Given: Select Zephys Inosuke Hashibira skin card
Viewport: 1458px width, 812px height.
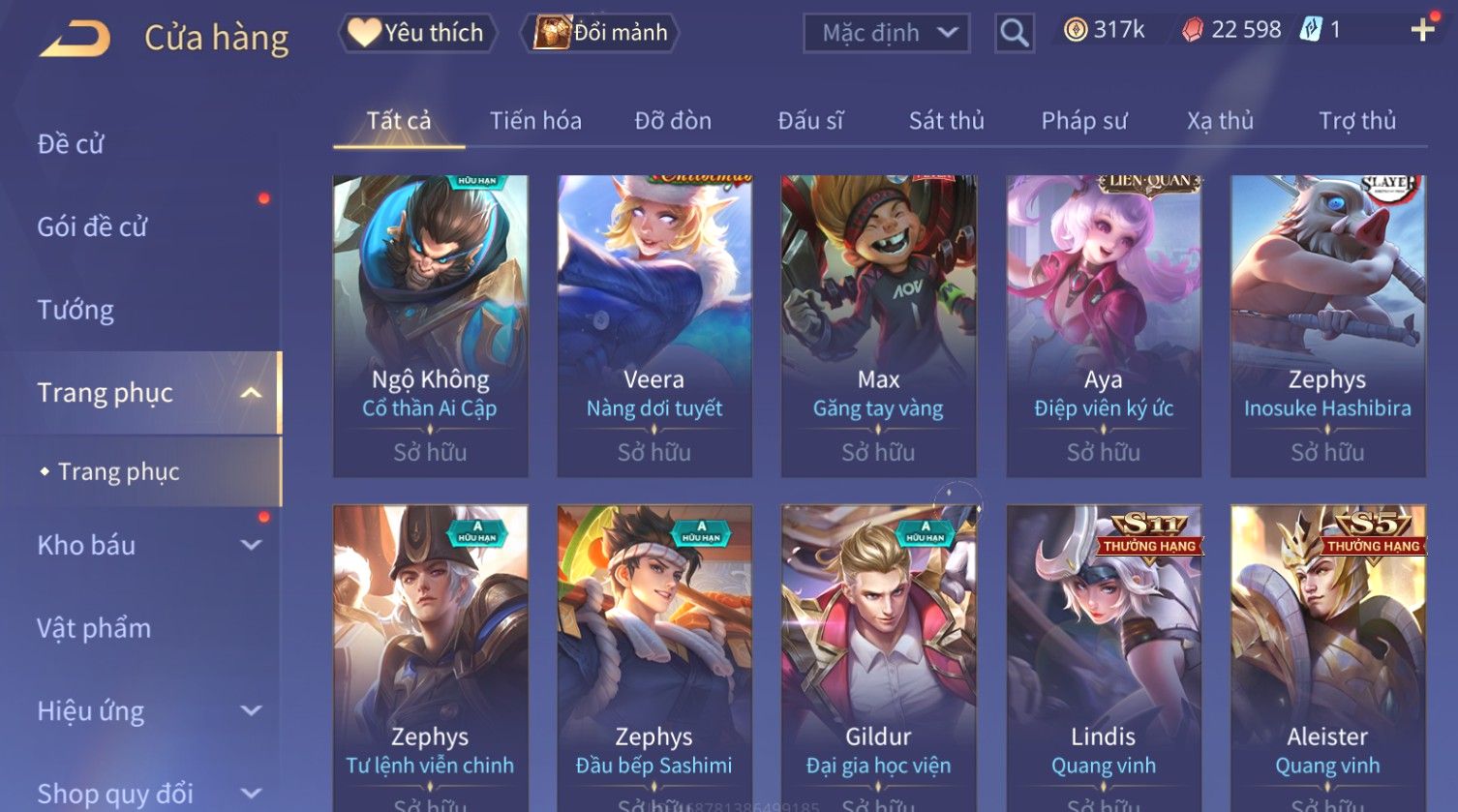Looking at the screenshot, I should 1327,326.
